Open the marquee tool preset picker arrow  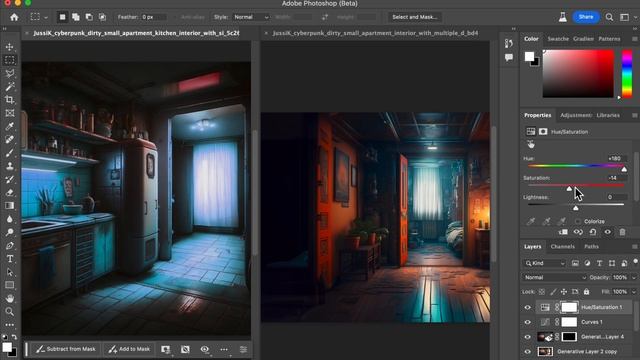(x=46, y=18)
